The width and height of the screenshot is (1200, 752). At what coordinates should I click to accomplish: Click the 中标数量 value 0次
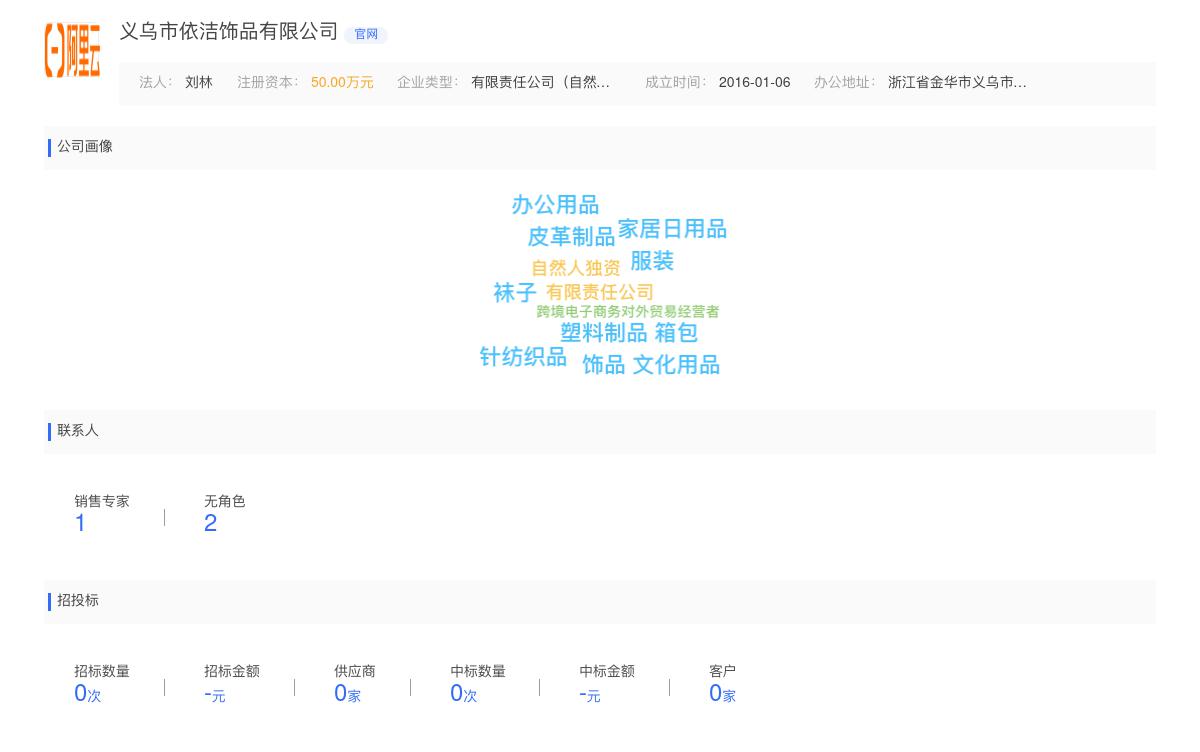[x=463, y=693]
